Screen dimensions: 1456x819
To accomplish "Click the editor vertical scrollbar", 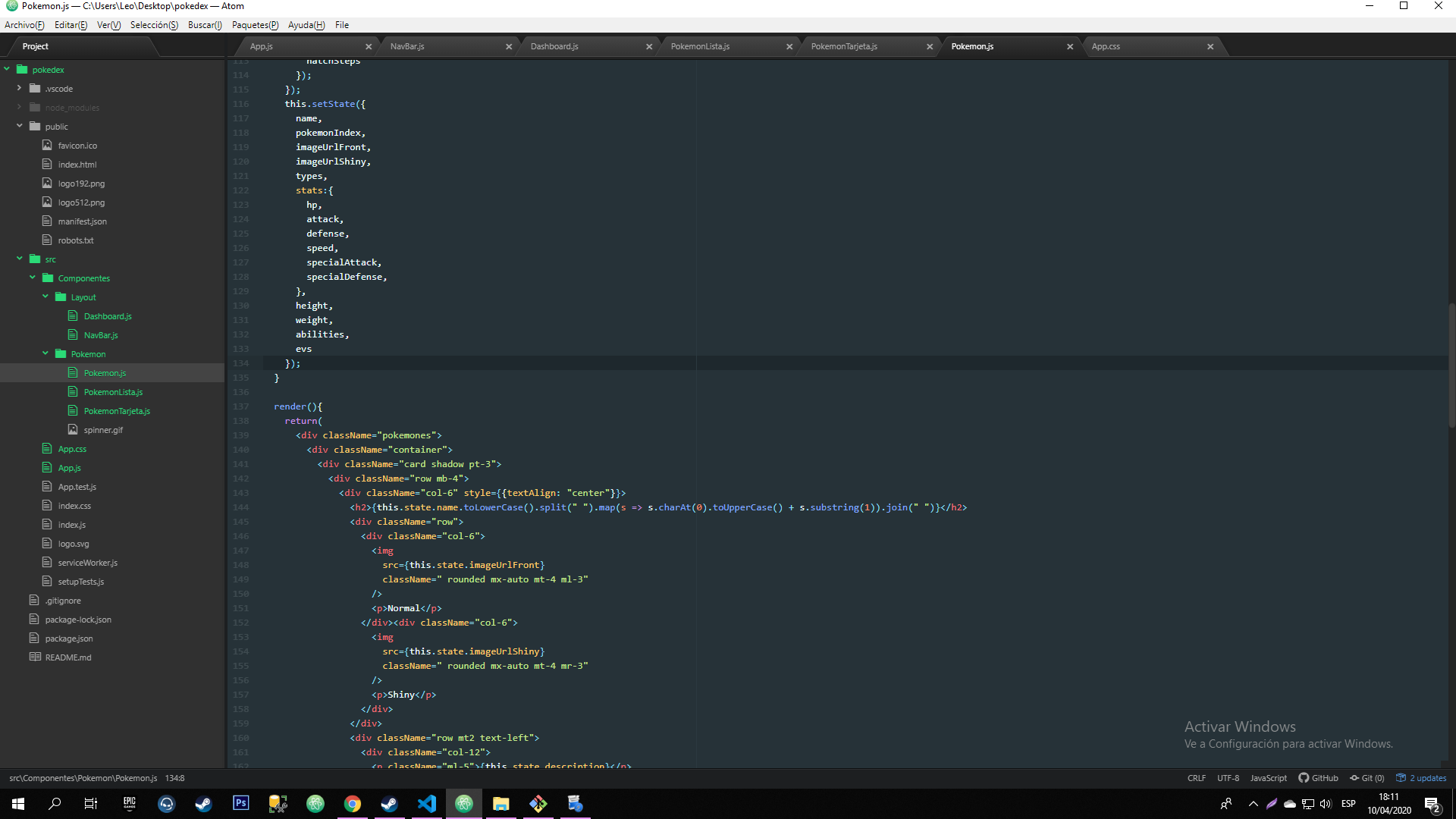I will click(x=1451, y=366).
